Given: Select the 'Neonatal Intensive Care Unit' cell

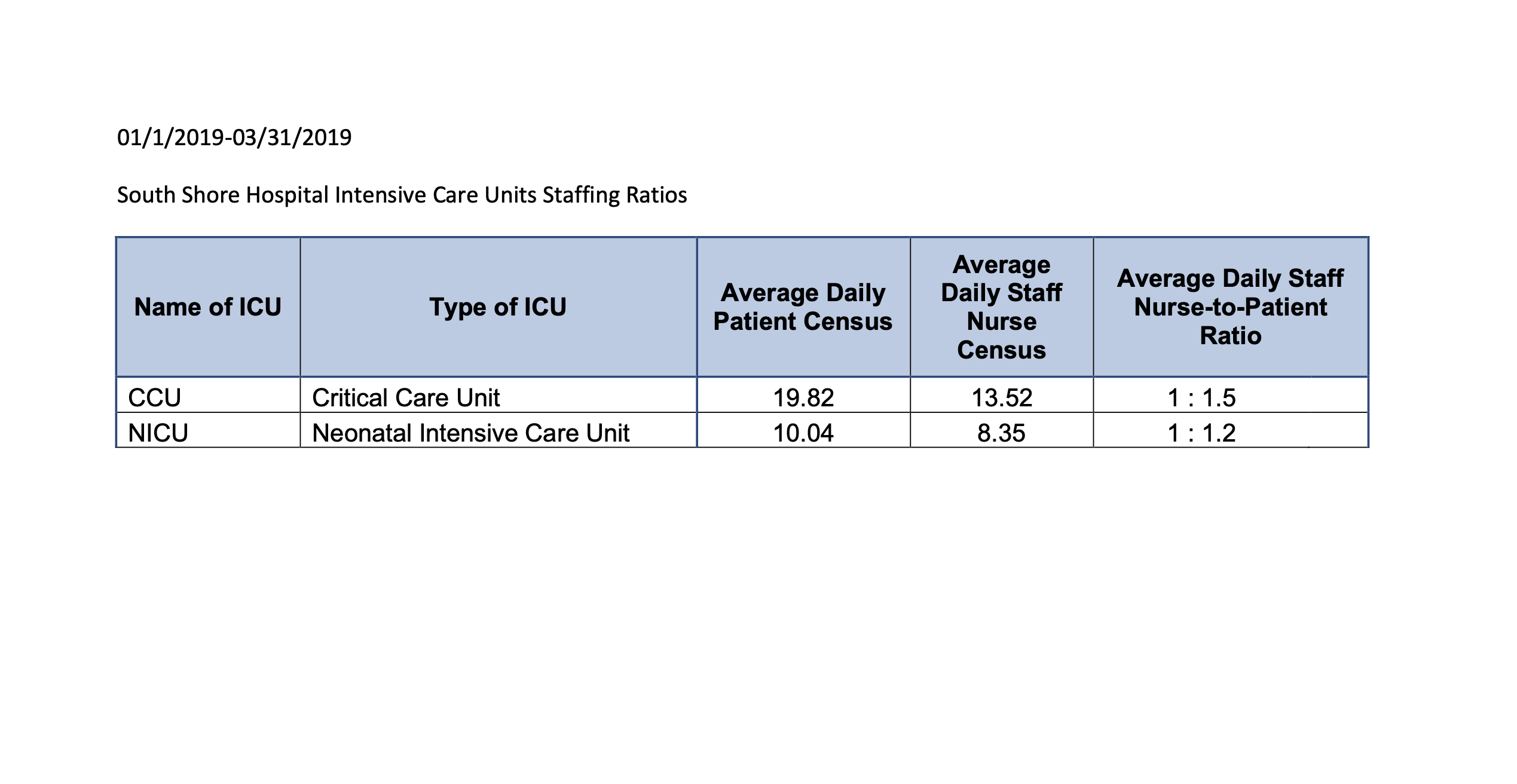Looking at the screenshot, I should (x=470, y=433).
